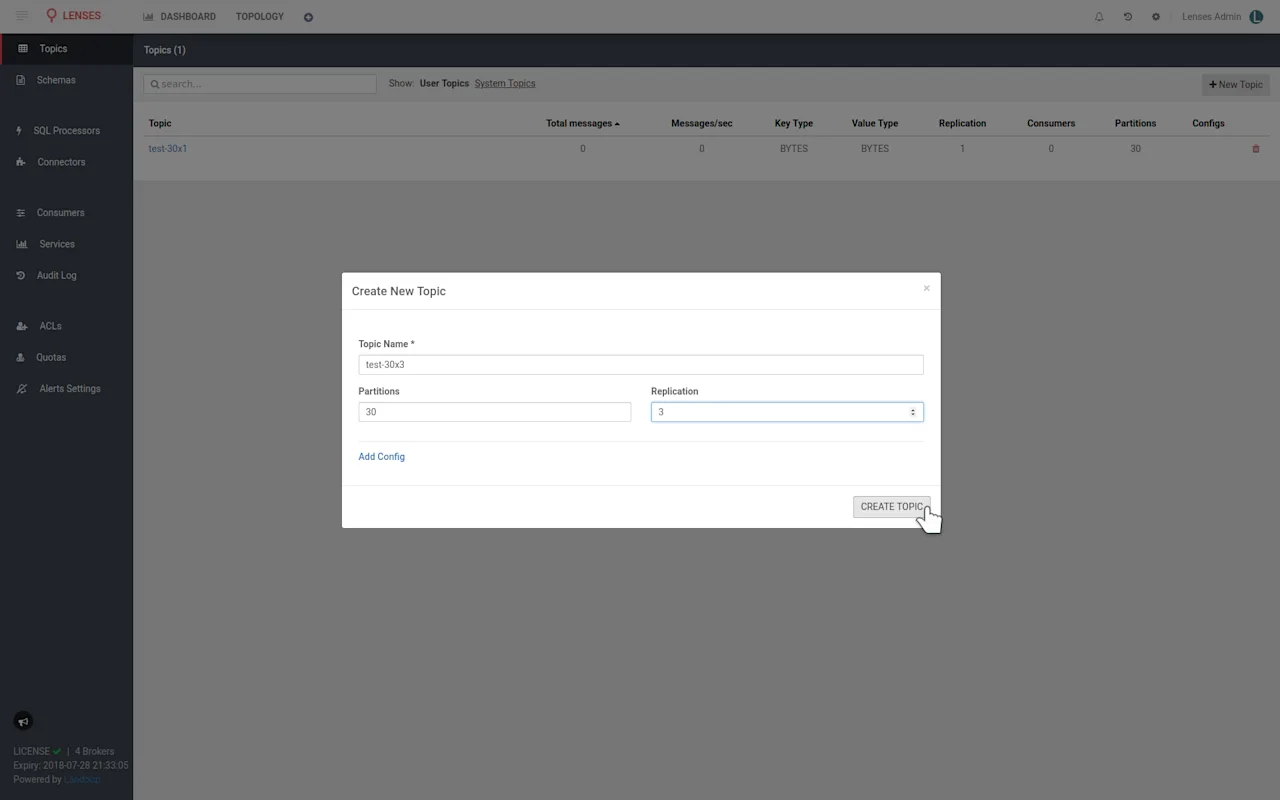Click the Topic Name input field
Screen dimensions: 1280x800
tap(641, 365)
